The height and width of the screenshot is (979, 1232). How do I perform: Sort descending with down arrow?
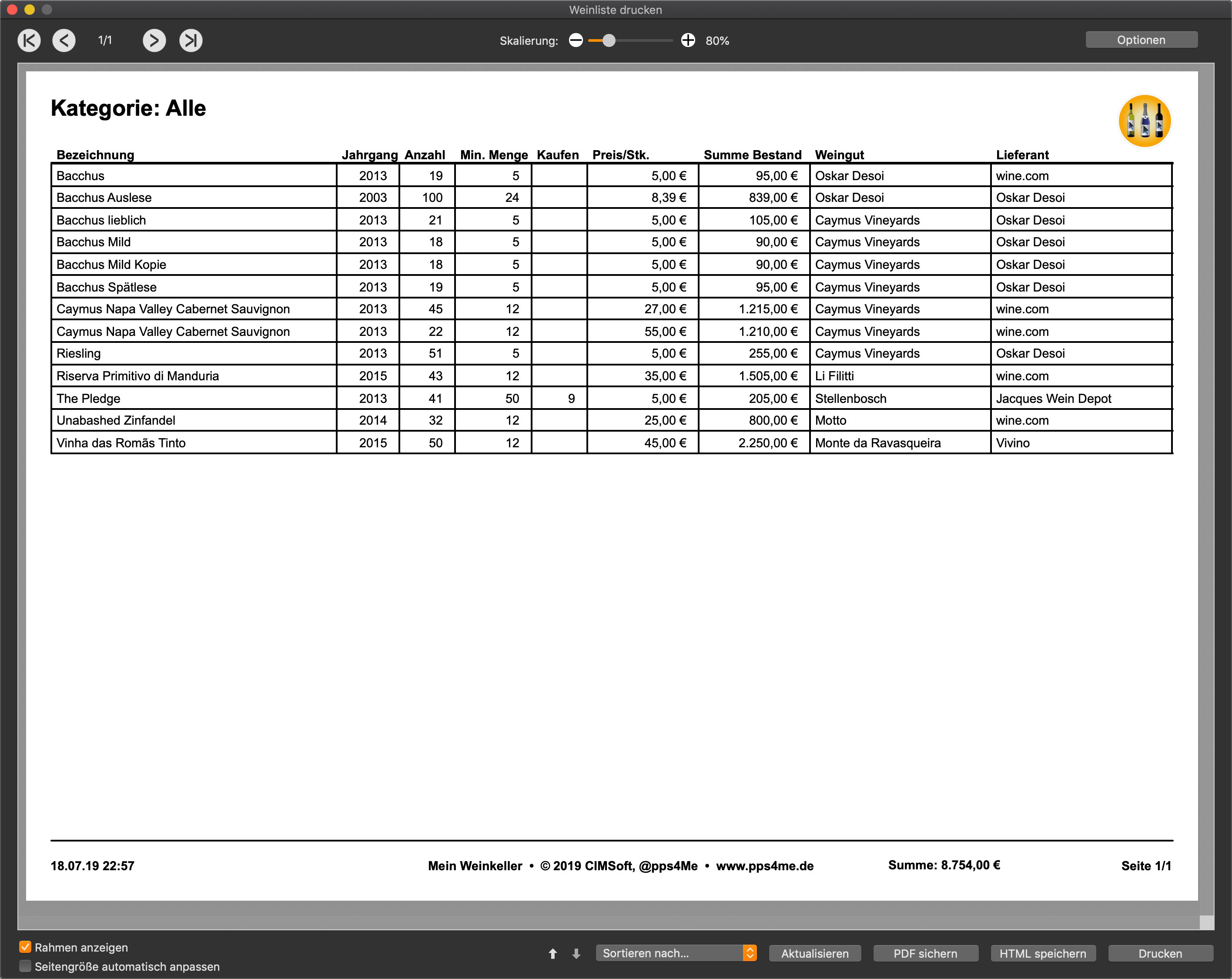576,953
